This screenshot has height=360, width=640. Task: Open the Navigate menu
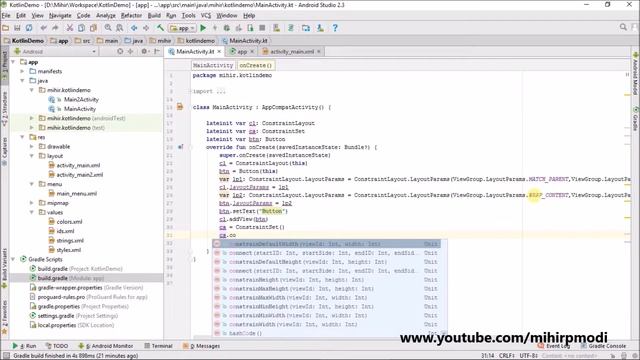(x=60, y=16)
